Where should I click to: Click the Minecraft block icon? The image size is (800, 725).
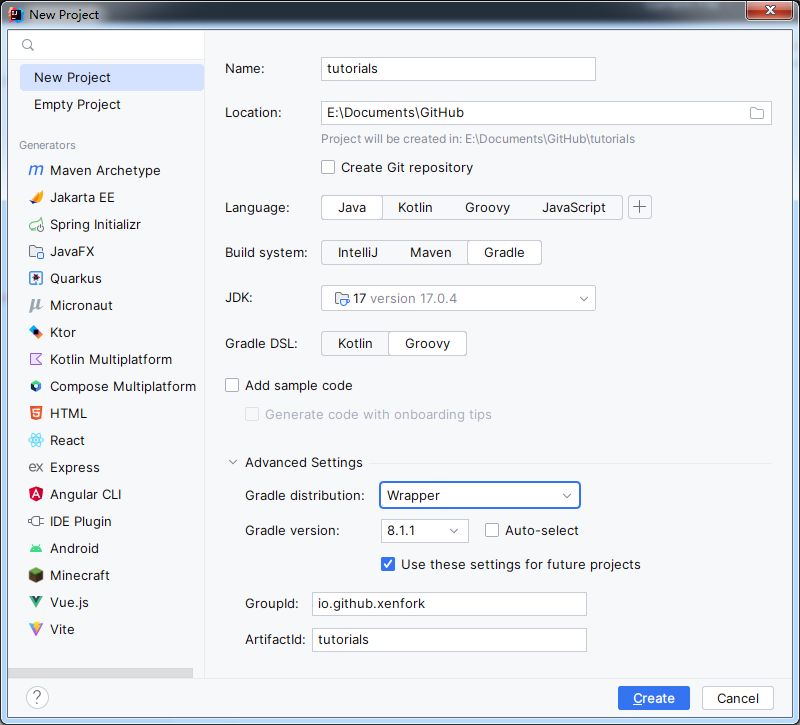click(36, 575)
